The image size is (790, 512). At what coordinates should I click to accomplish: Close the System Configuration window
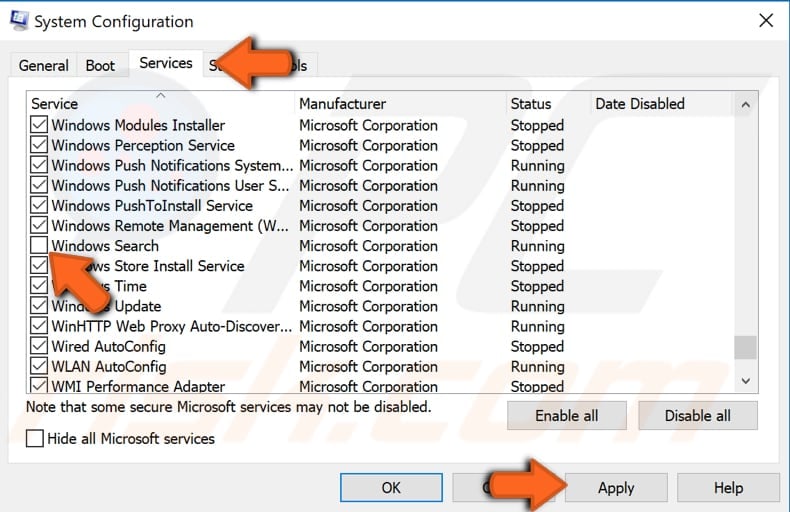(766, 21)
